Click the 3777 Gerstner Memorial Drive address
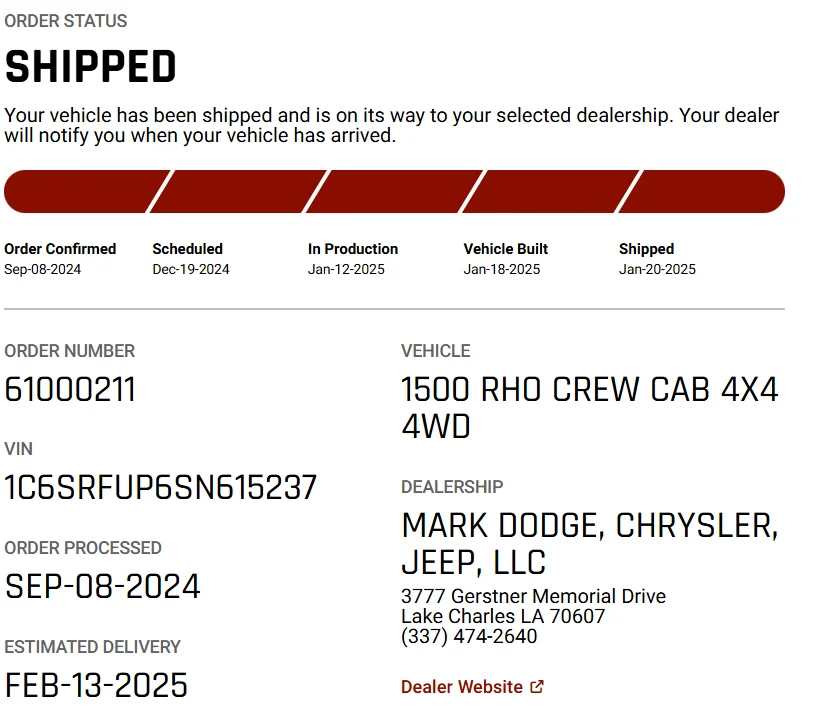The image size is (831, 722). 533,596
